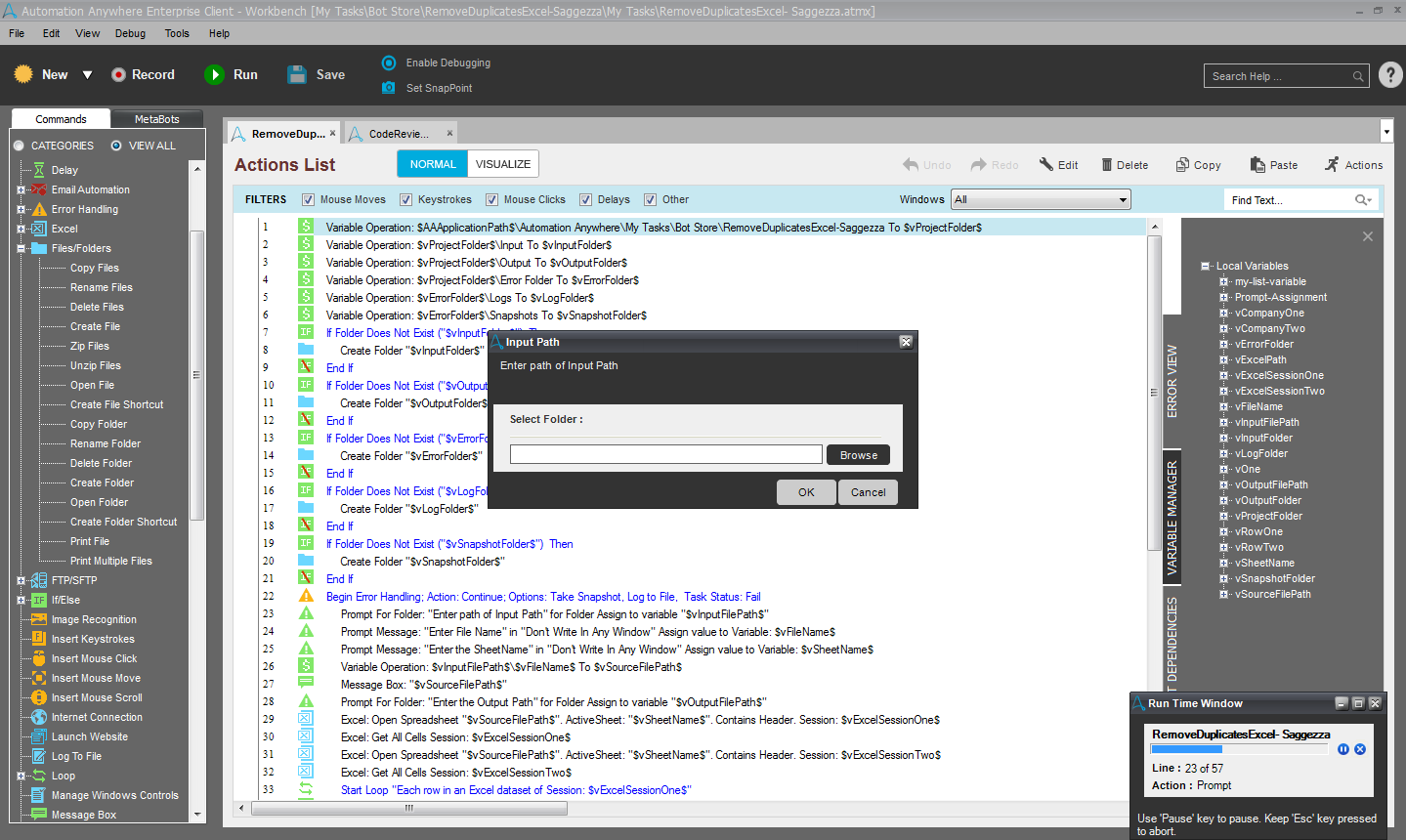
Task: Click the Delete trash icon
Action: [x=1107, y=165]
